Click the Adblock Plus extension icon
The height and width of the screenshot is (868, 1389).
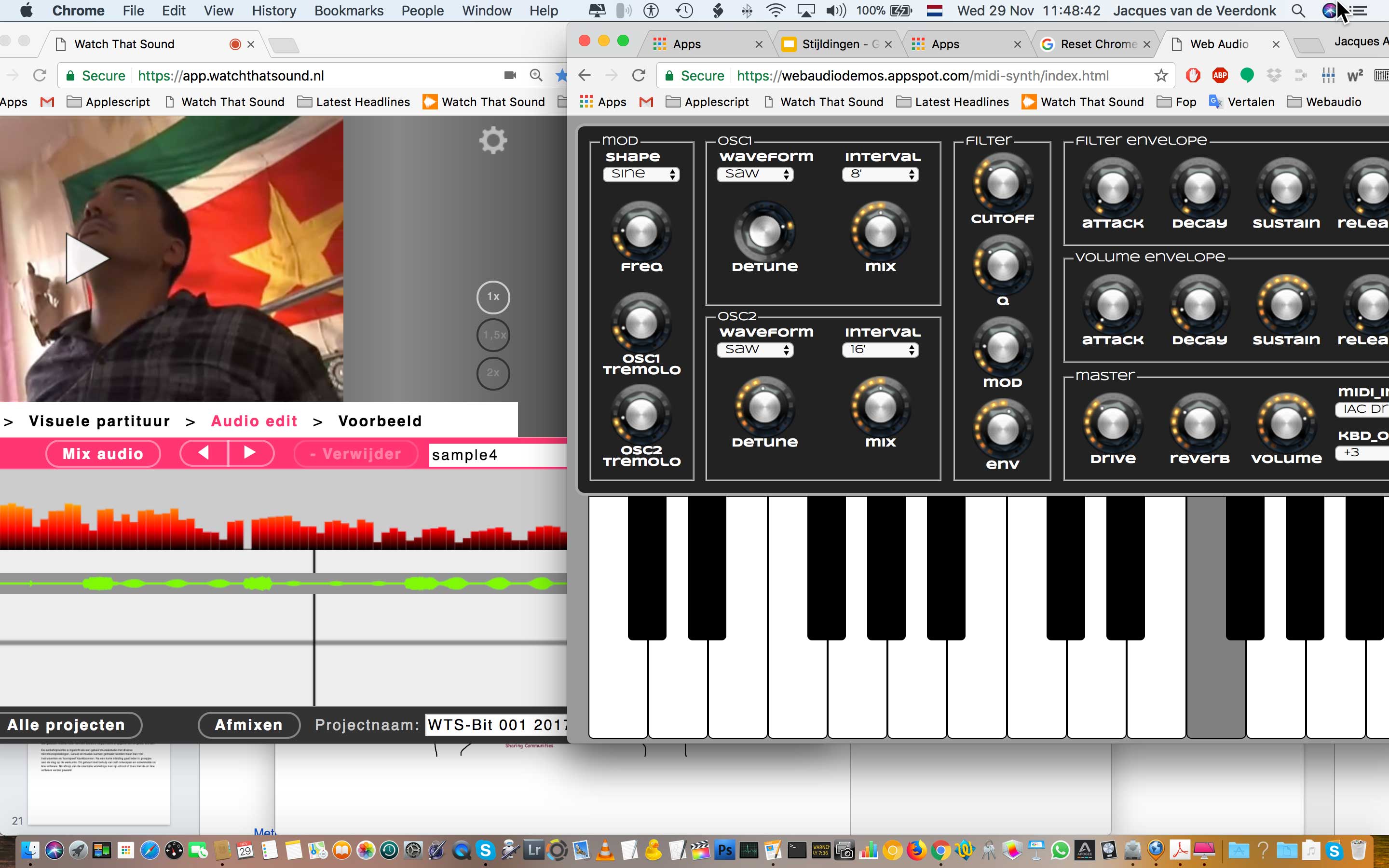point(1220,75)
